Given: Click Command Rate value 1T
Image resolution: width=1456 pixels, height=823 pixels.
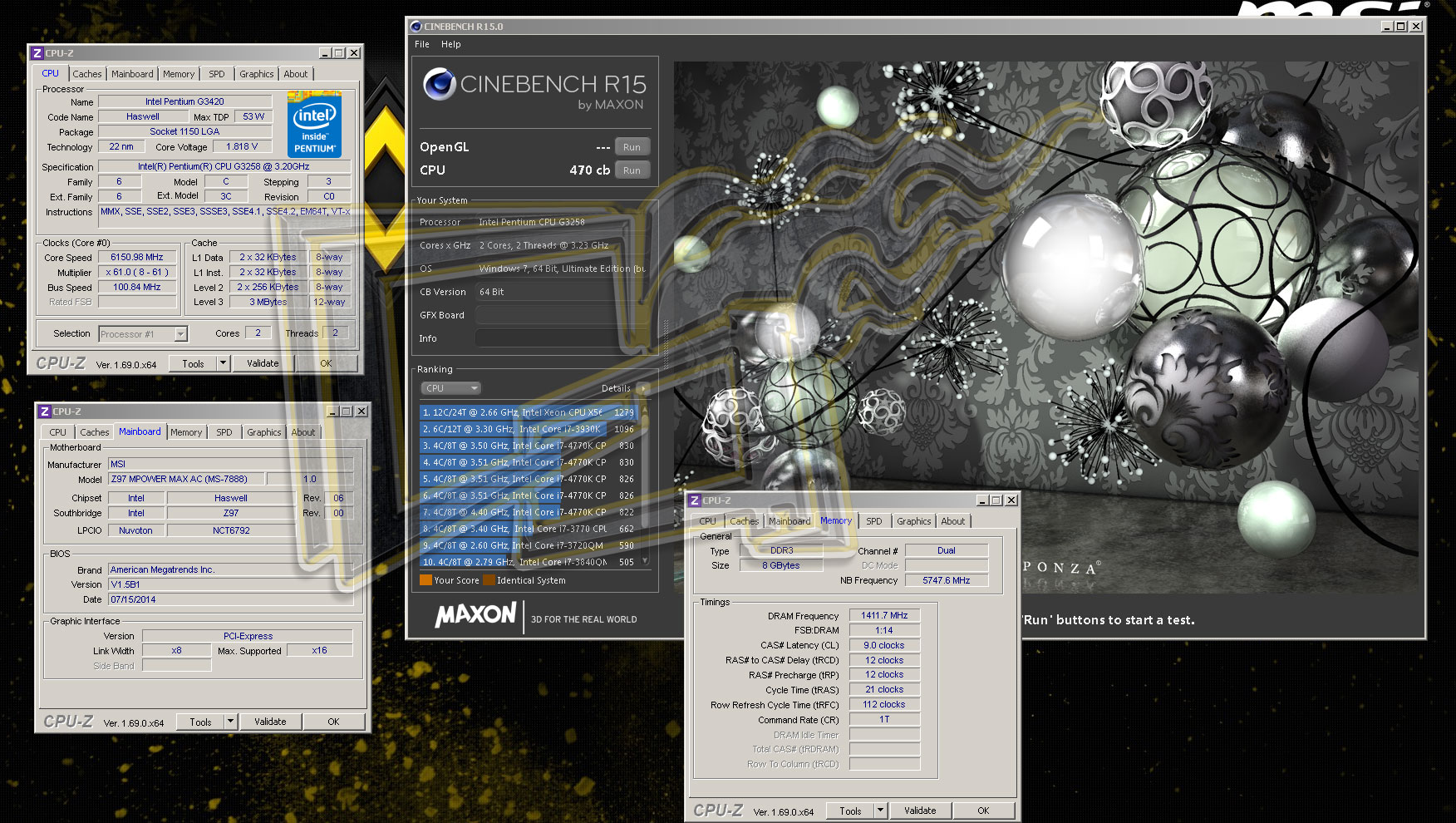Looking at the screenshot, I should point(884,720).
